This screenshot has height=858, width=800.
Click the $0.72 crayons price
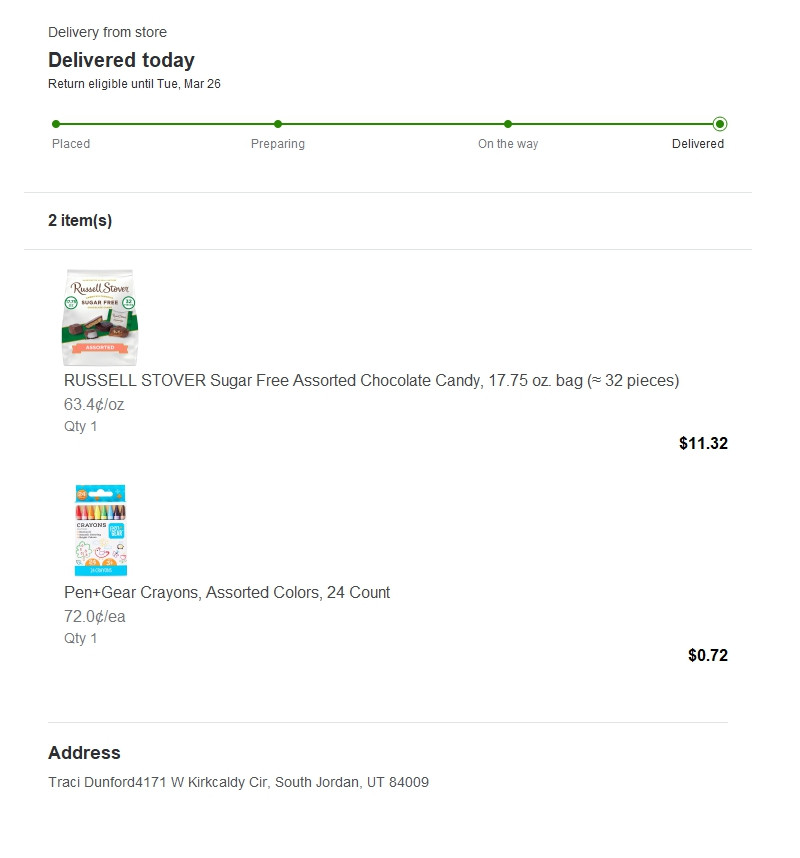click(x=708, y=655)
